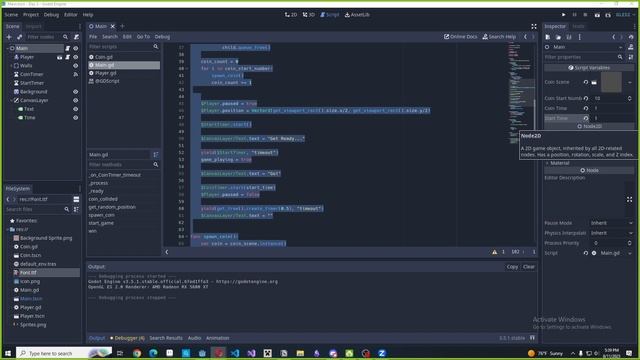Stop the running project
The height and width of the screenshot is (360, 640).
[585, 15]
